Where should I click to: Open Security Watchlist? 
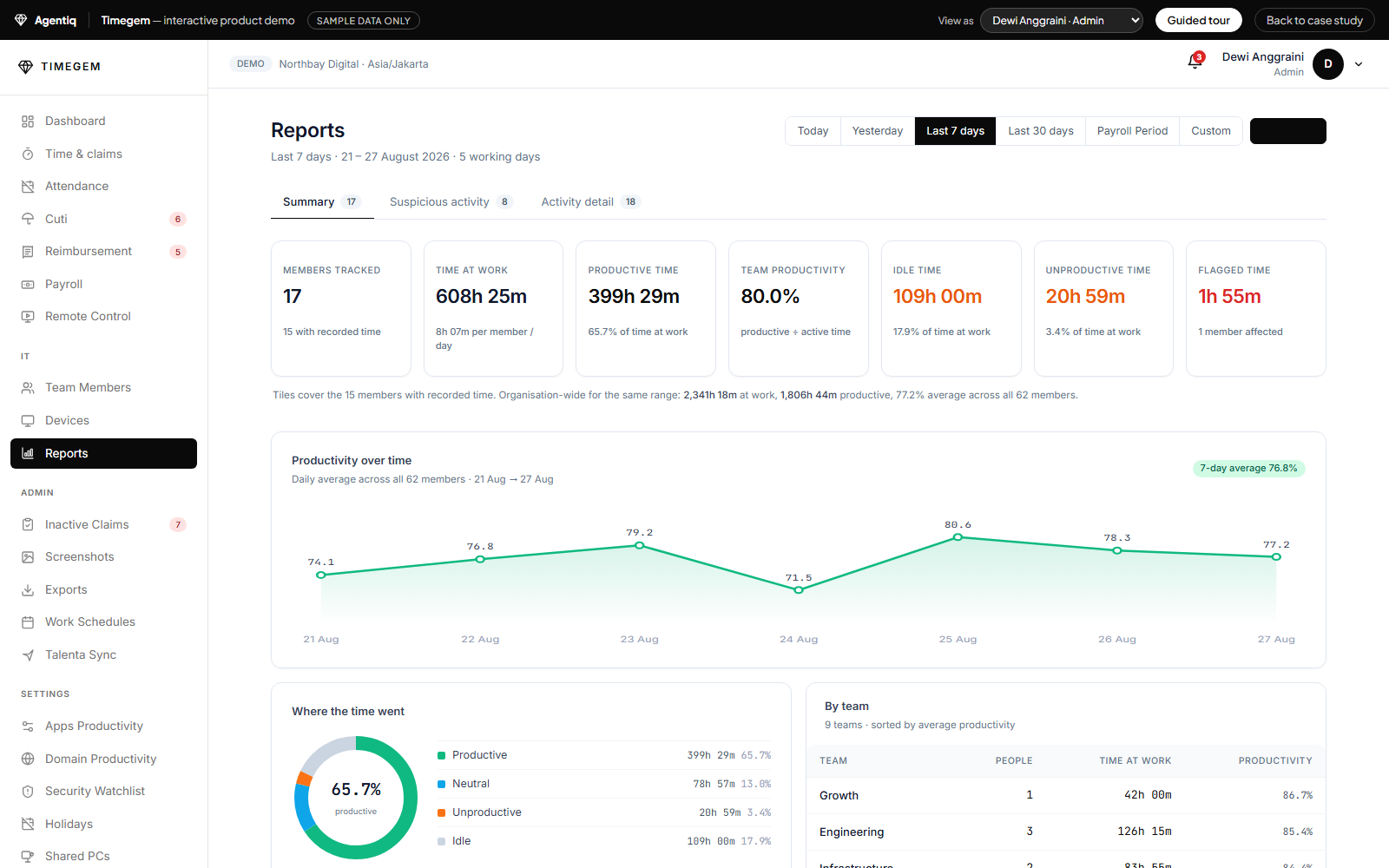(x=103, y=792)
